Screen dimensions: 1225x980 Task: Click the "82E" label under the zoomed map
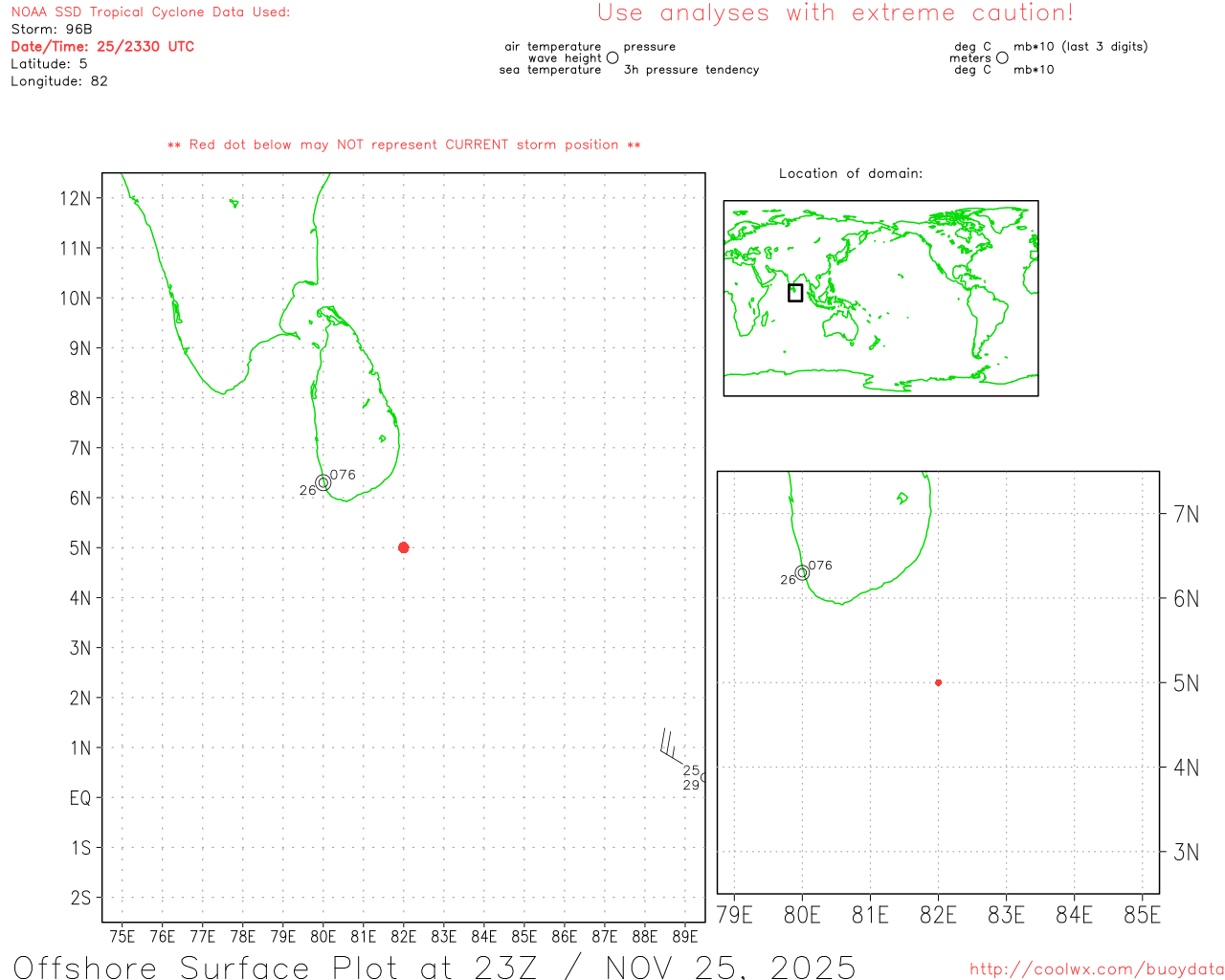tap(938, 915)
